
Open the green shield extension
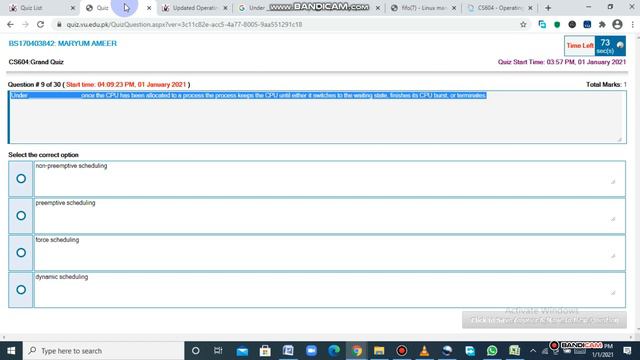557,24
